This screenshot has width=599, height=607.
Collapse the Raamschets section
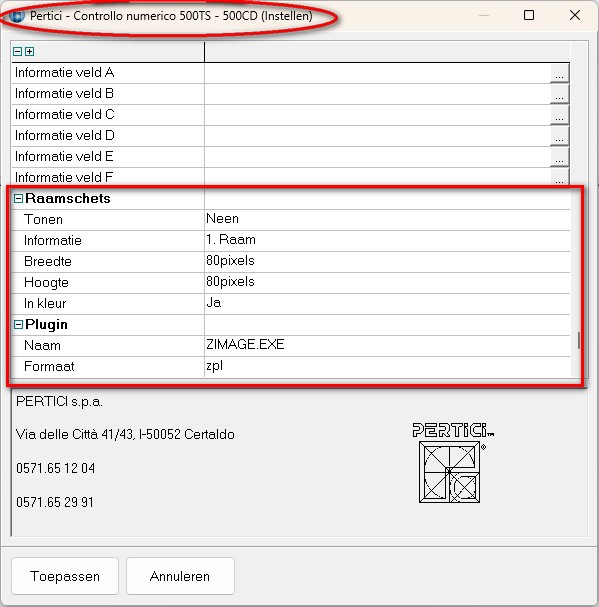18,199
